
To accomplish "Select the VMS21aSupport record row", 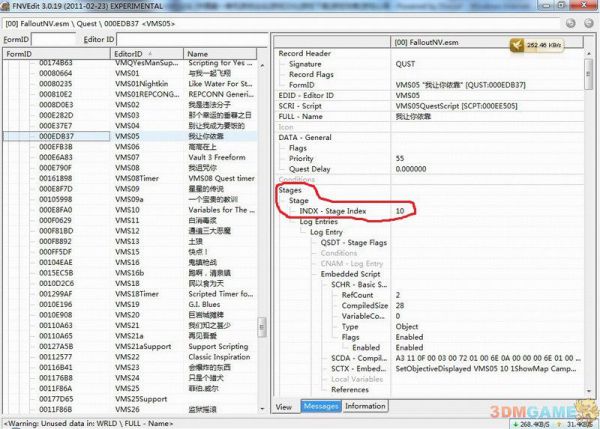I will pyautogui.click(x=130, y=347).
